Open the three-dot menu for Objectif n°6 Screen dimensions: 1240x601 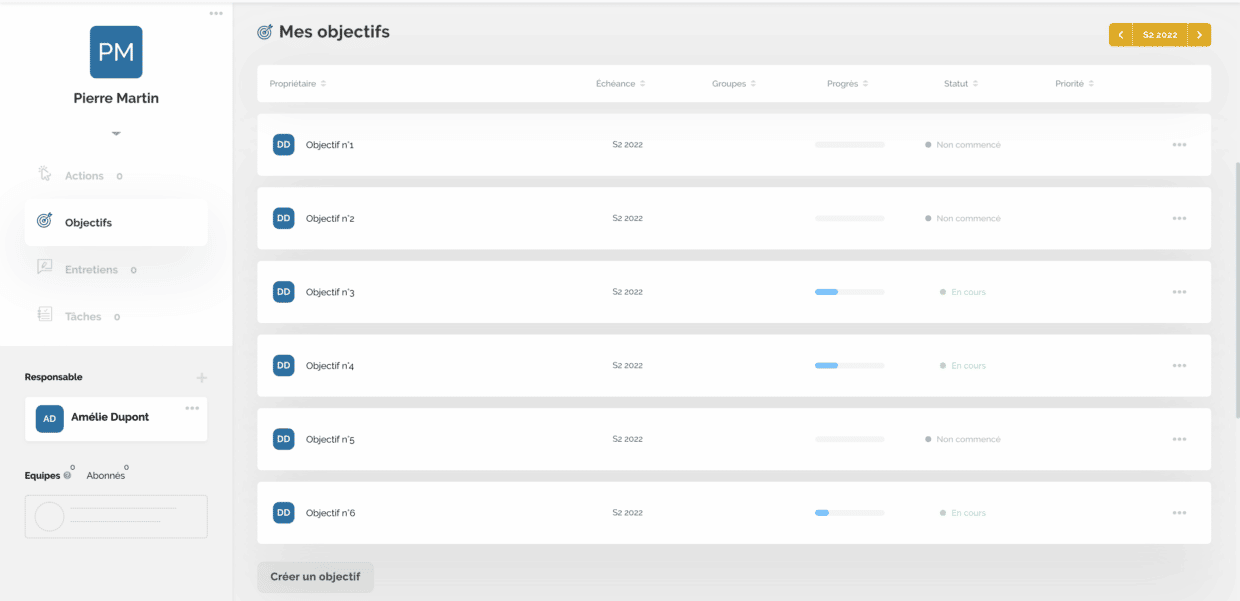[x=1179, y=513]
